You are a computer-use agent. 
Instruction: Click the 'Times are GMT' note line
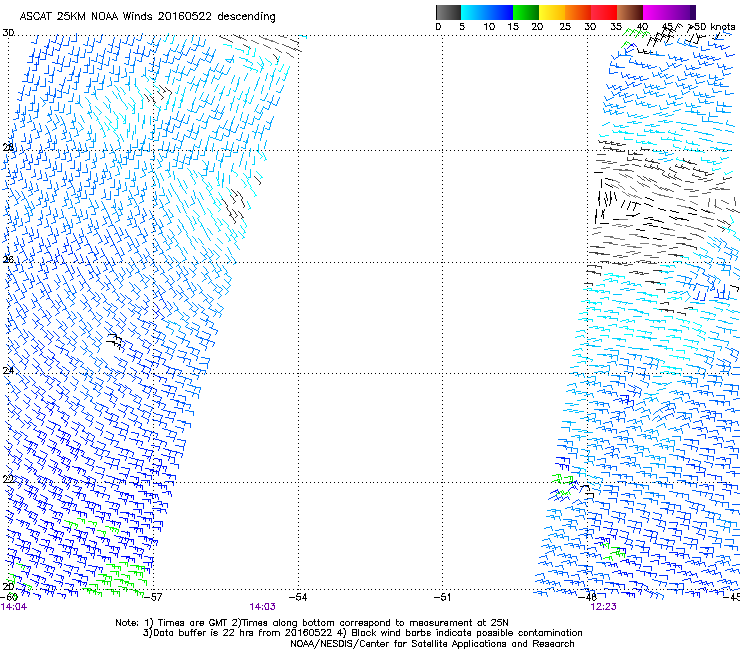(x=312, y=623)
